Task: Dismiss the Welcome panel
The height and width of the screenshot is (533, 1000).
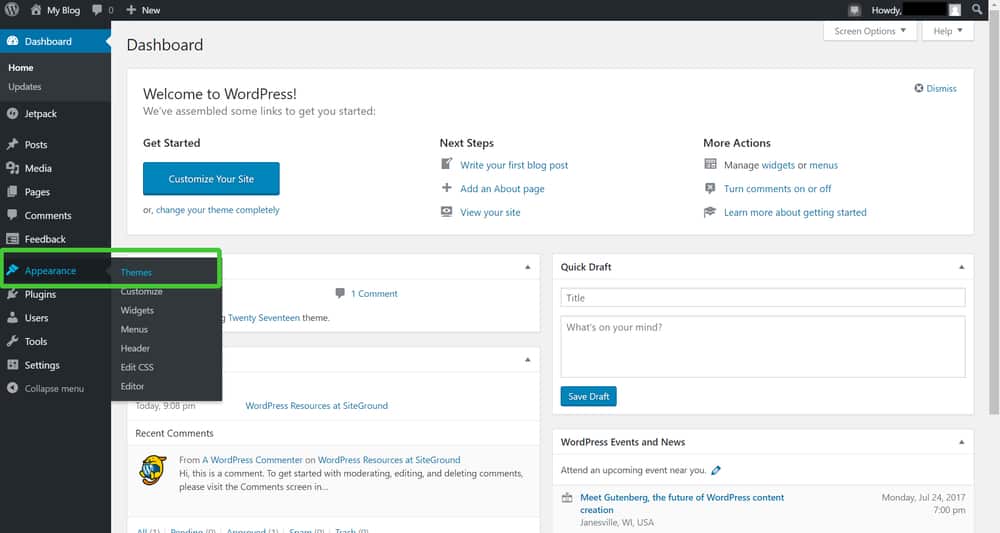Action: (x=936, y=89)
